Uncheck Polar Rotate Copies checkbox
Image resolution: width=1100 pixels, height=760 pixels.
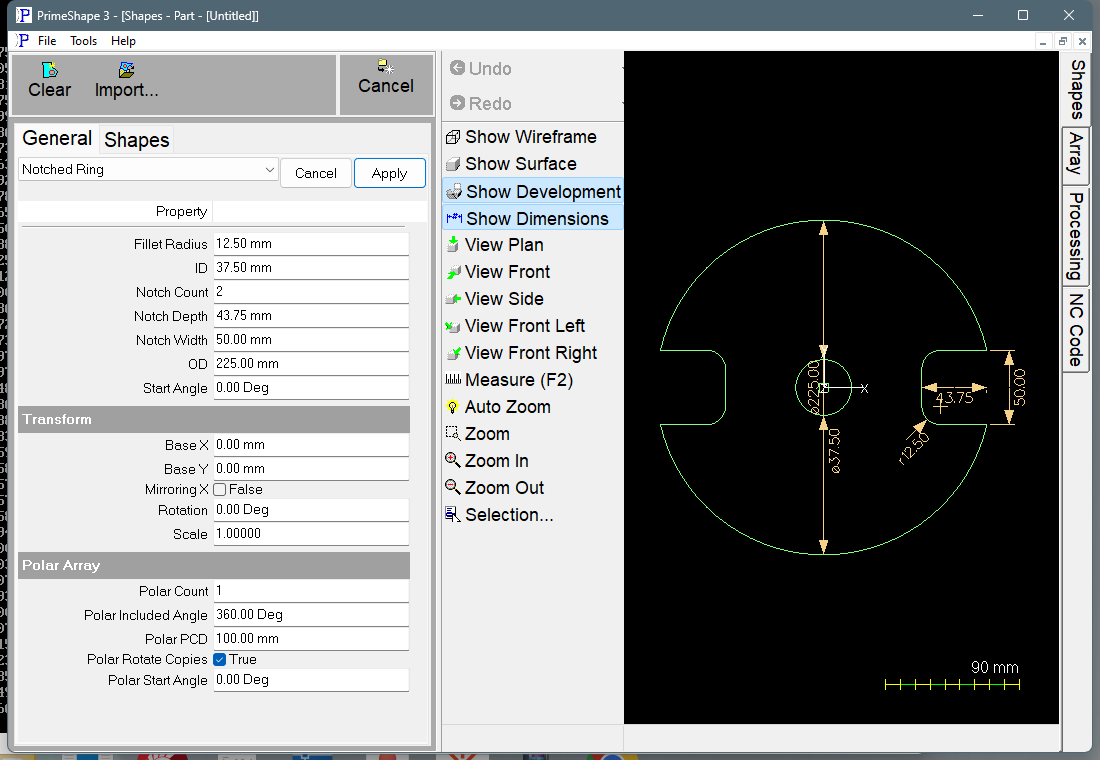220,659
